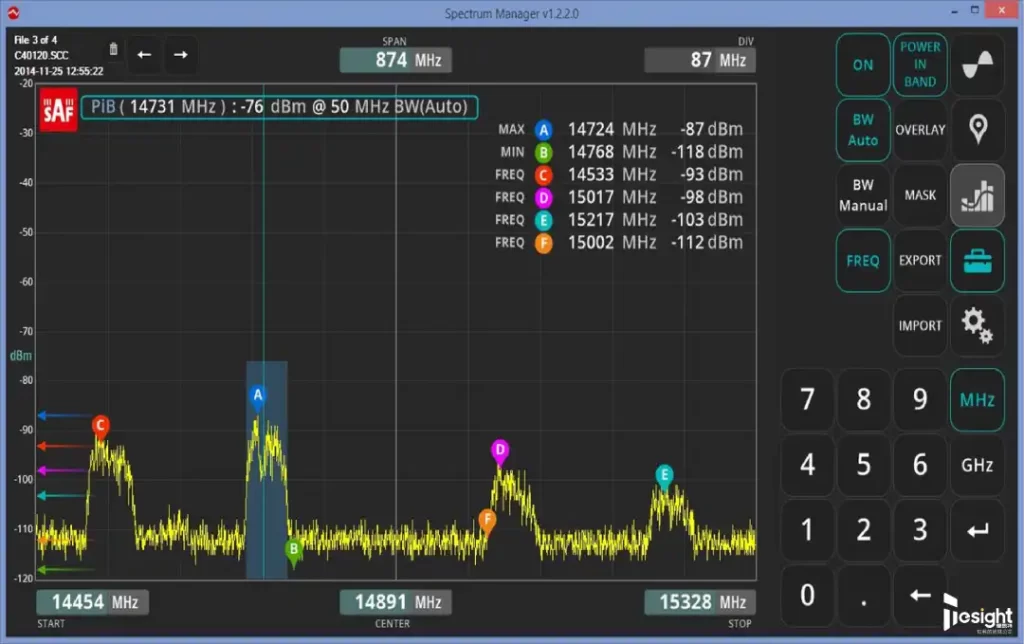
Task: Toggle the bar chart markers icon
Action: pyautogui.click(x=977, y=195)
